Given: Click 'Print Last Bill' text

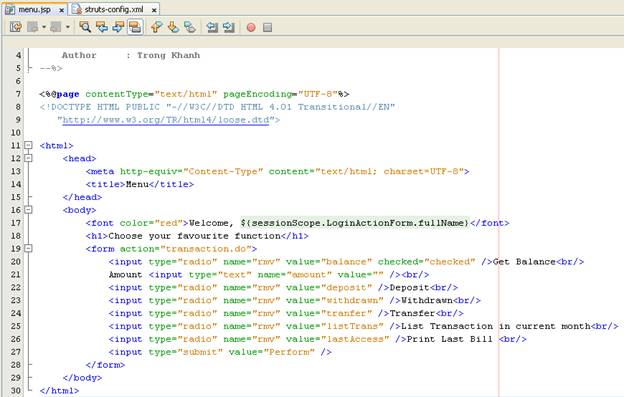Looking at the screenshot, I should 449,339.
